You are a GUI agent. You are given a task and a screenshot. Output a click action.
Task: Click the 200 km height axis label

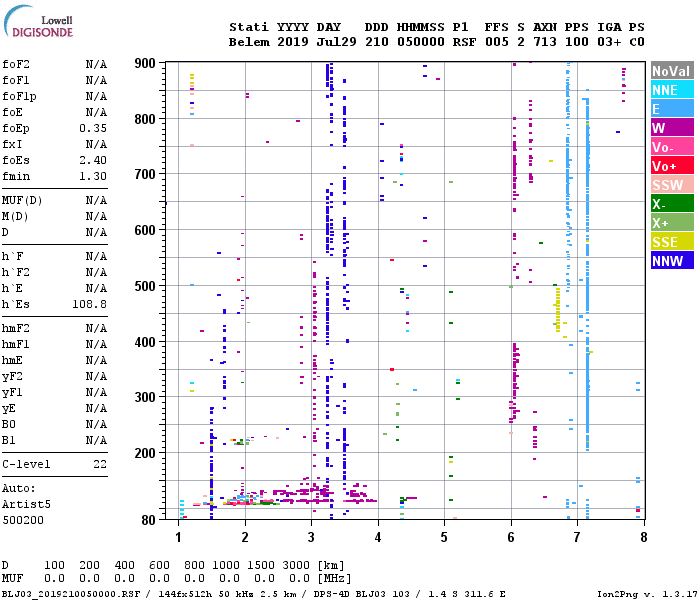pos(145,453)
